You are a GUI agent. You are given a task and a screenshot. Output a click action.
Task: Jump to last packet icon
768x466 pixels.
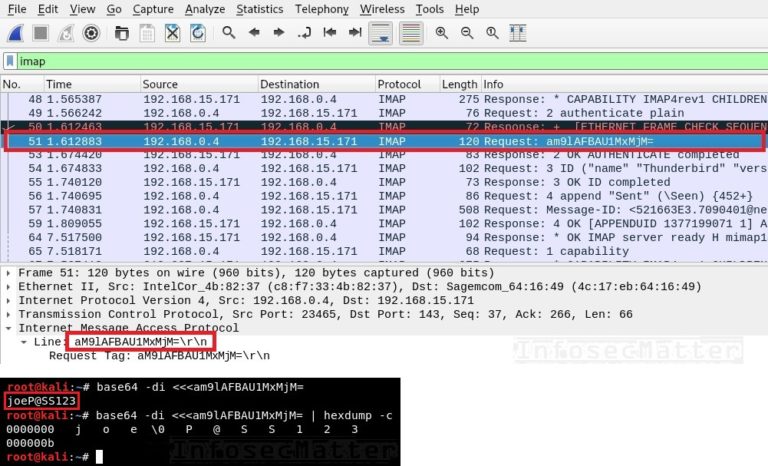355,33
